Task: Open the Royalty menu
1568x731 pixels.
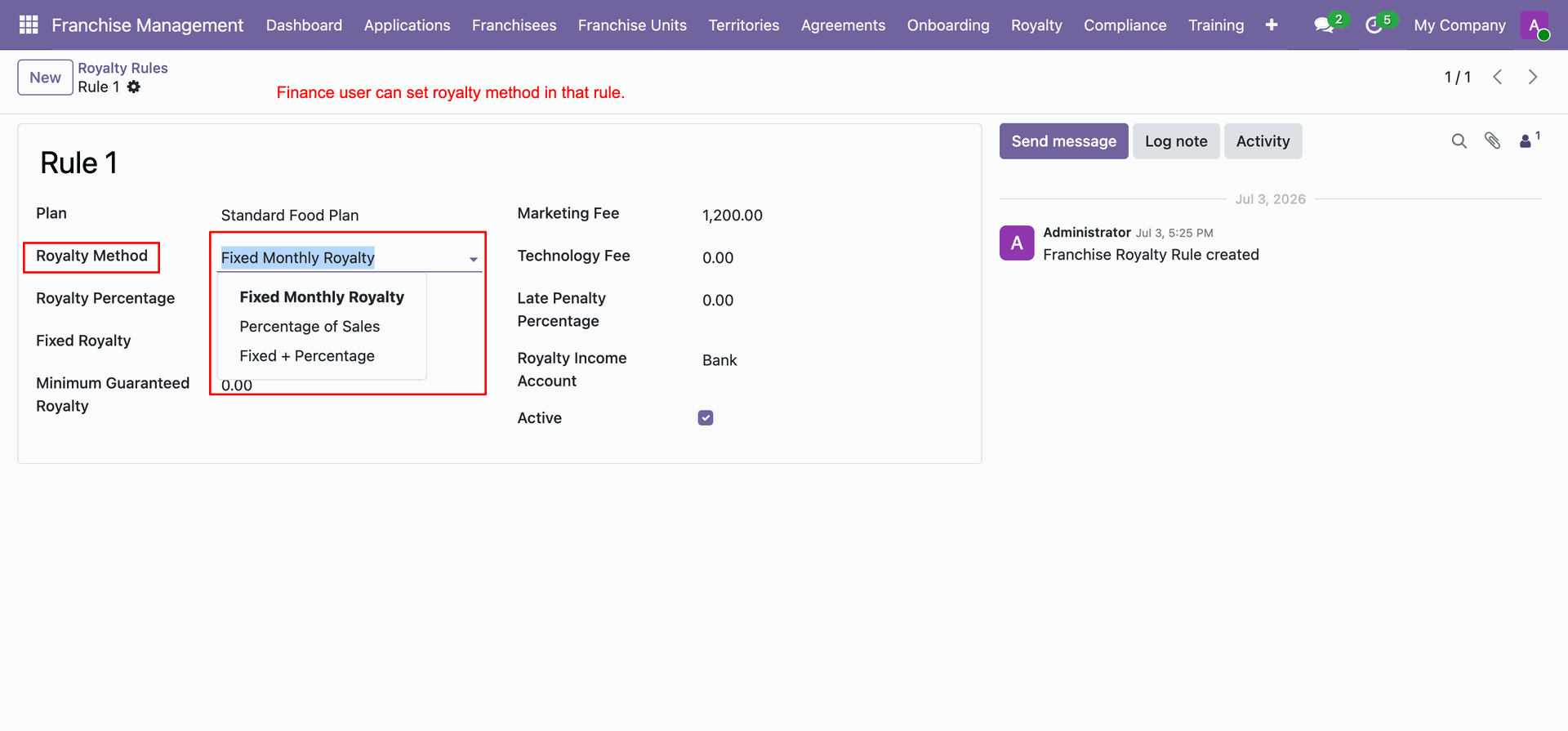Action: [1036, 25]
